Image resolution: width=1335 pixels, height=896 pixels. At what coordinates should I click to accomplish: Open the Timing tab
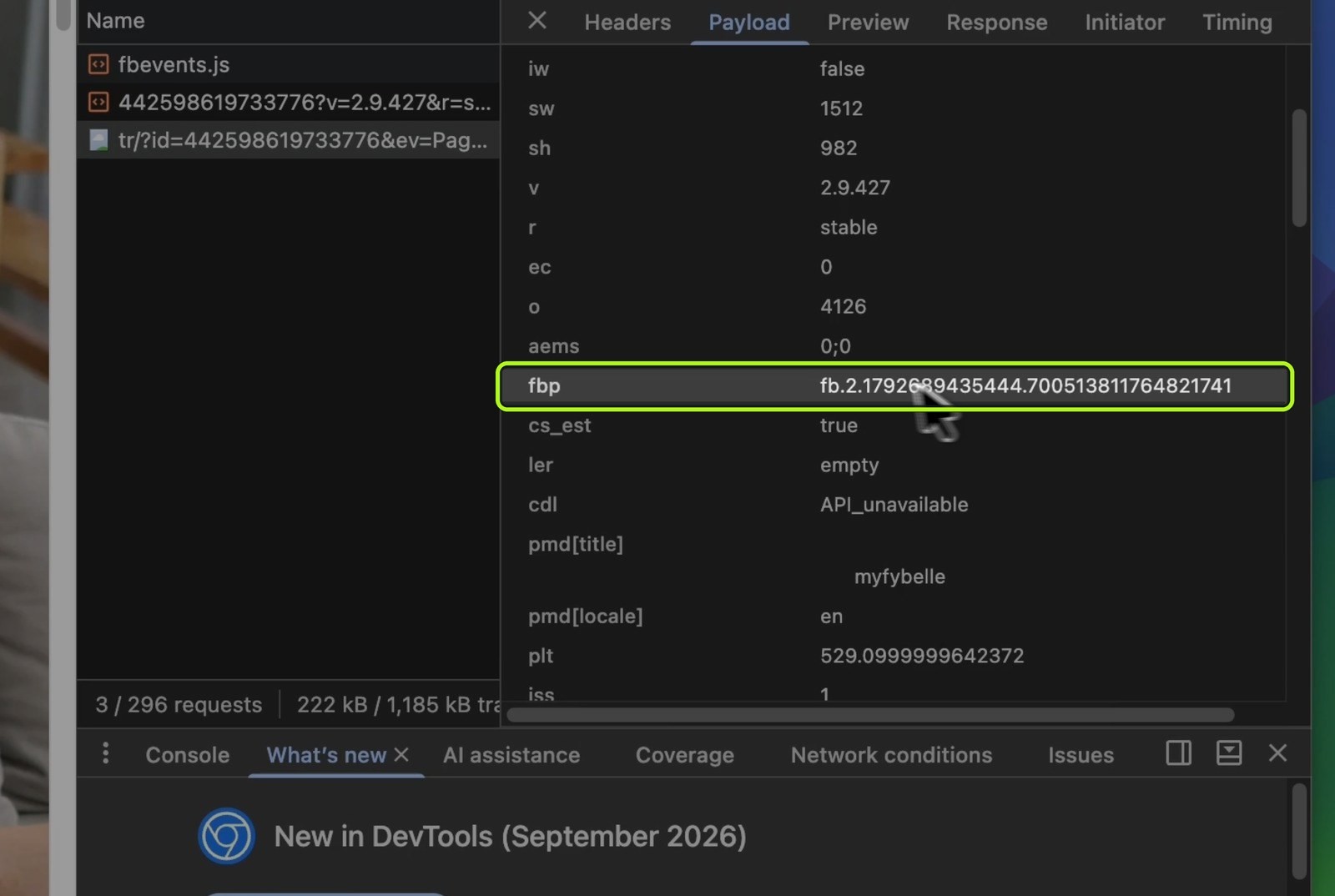point(1237,23)
